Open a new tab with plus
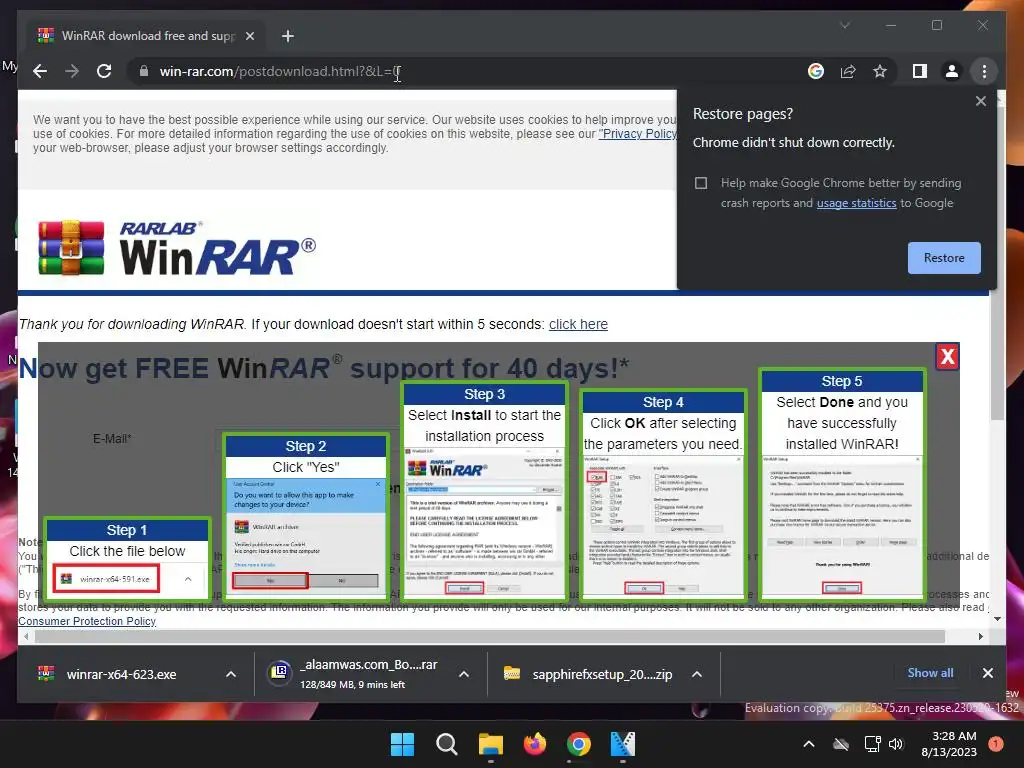 [287, 36]
